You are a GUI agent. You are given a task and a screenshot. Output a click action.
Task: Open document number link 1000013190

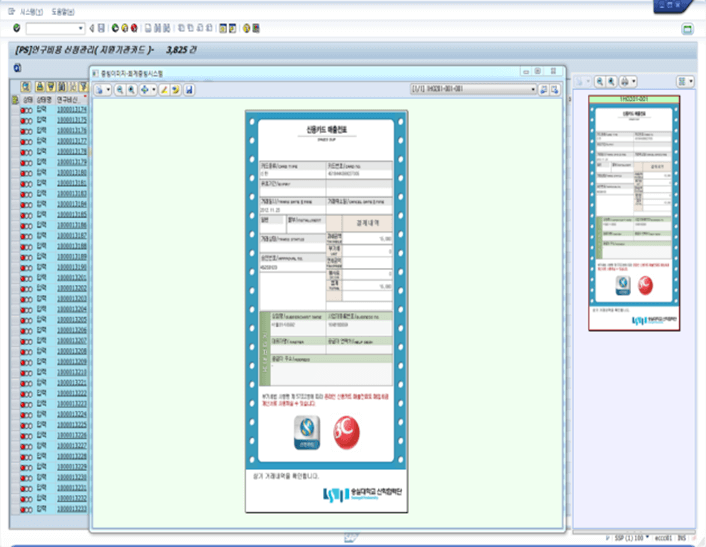pos(71,267)
